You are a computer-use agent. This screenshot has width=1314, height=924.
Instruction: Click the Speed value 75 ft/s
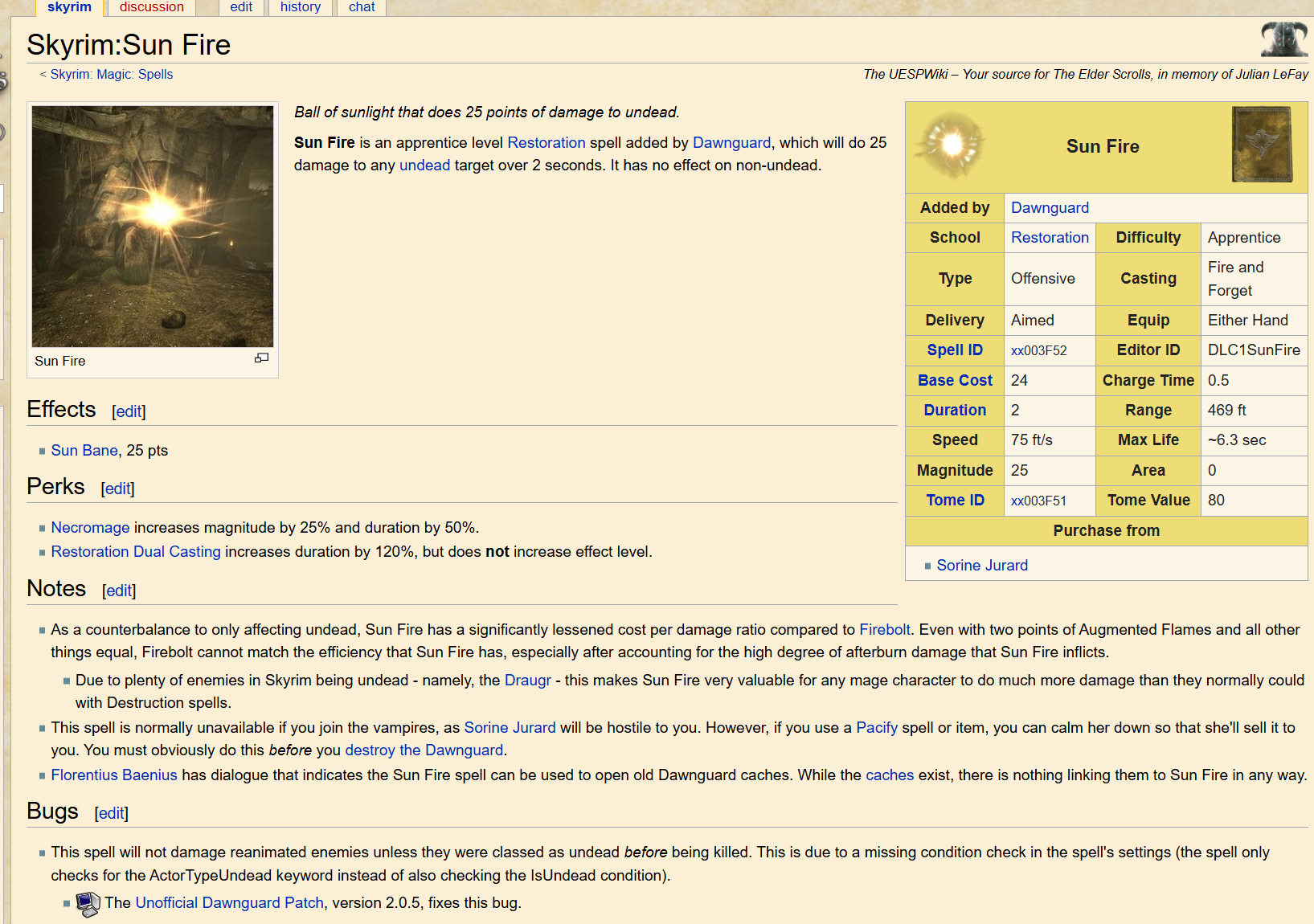click(x=1032, y=440)
